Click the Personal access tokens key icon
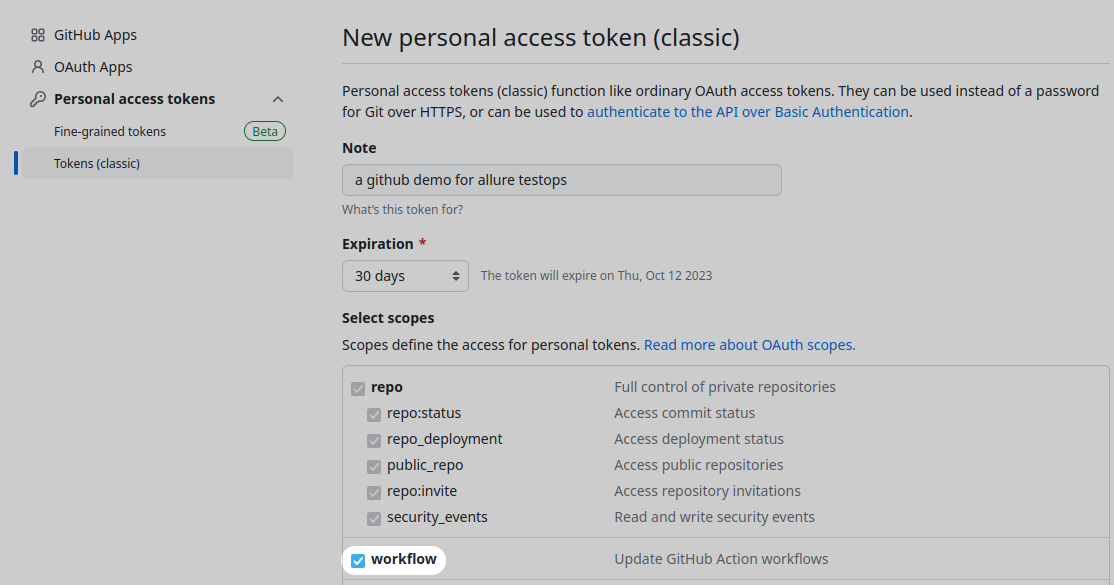Viewport: 1114px width, 585px height. pyautogui.click(x=37, y=98)
